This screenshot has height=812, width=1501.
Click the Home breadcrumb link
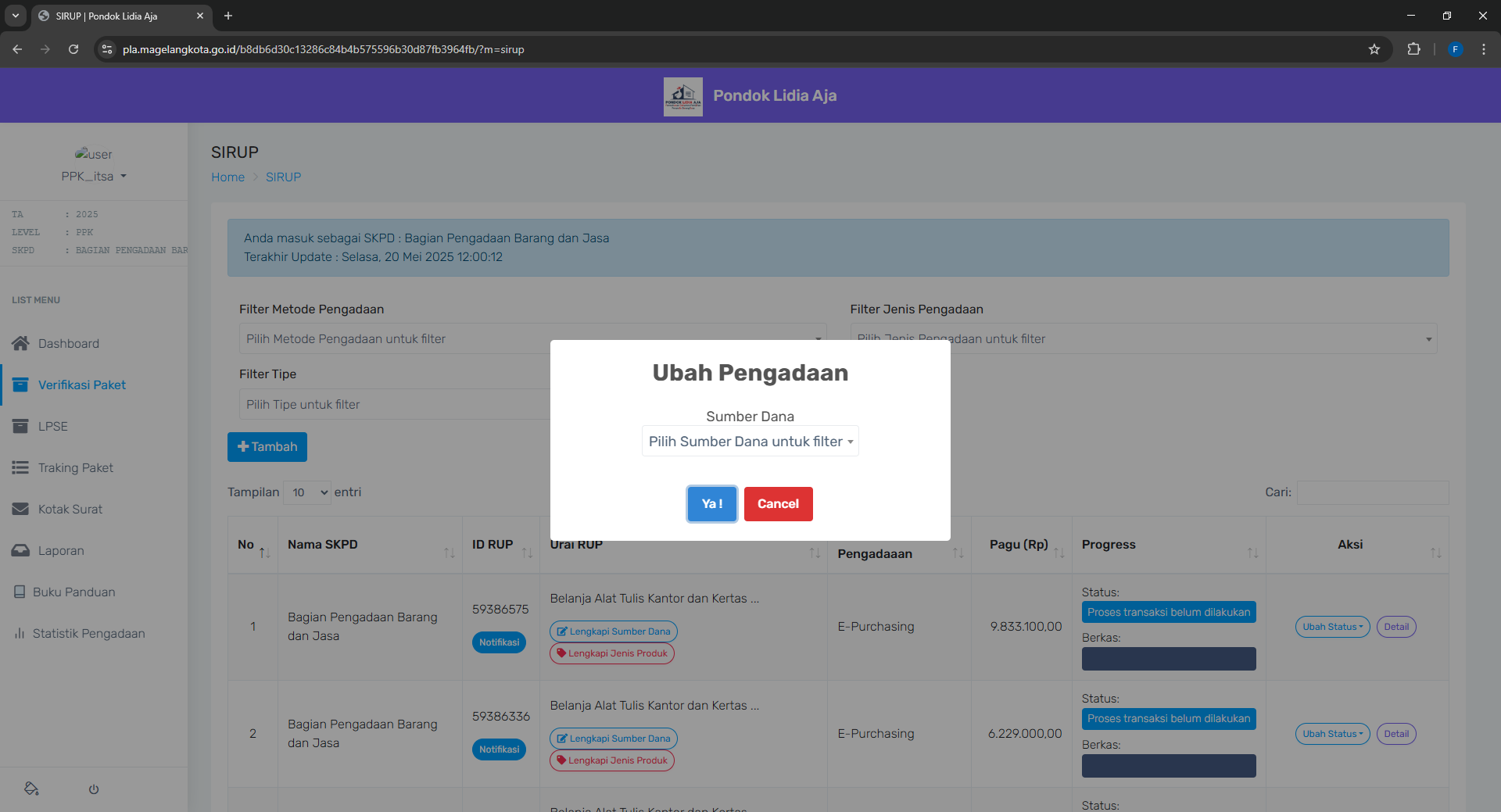pos(227,177)
